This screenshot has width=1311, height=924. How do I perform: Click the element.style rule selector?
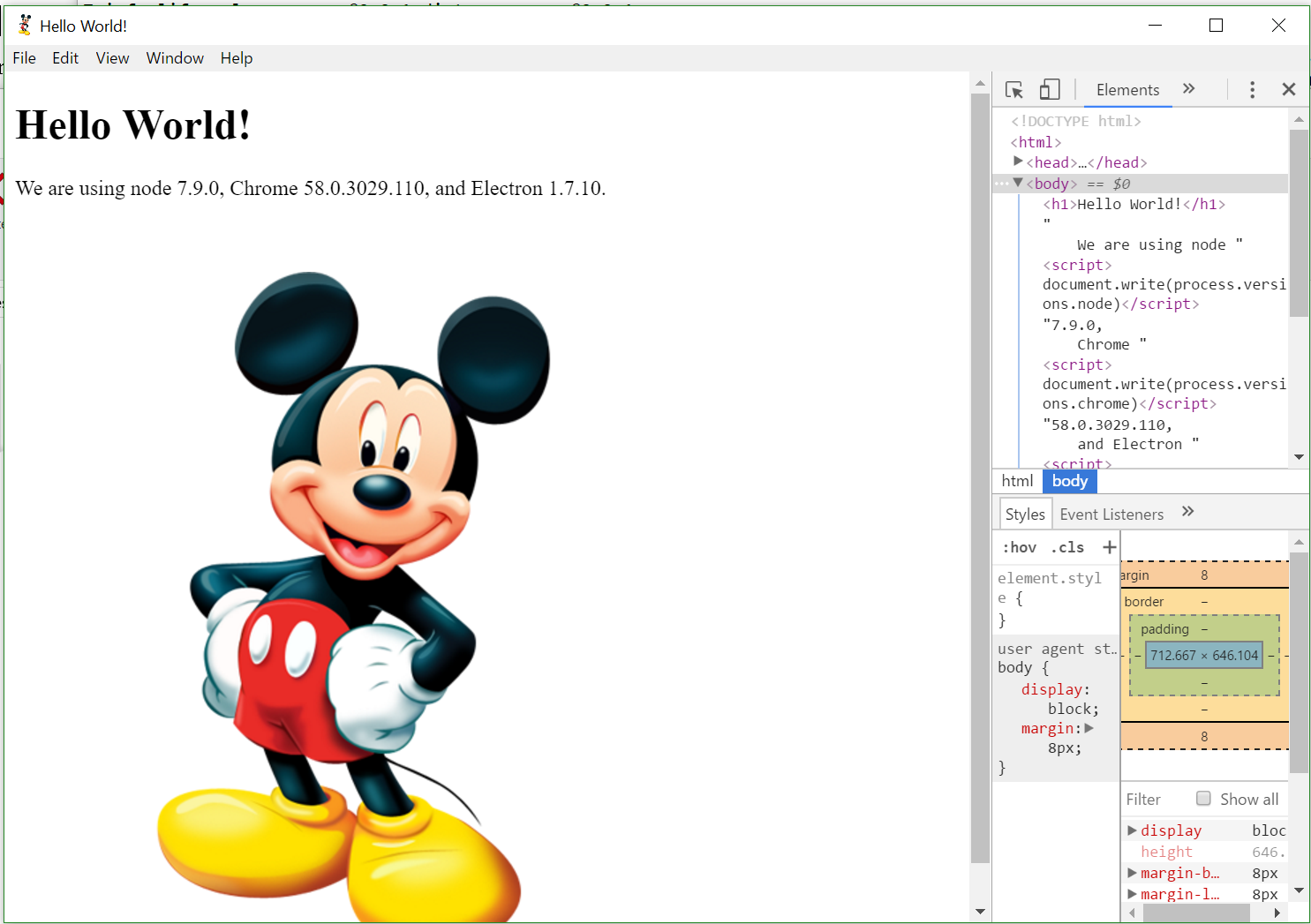click(x=1050, y=587)
